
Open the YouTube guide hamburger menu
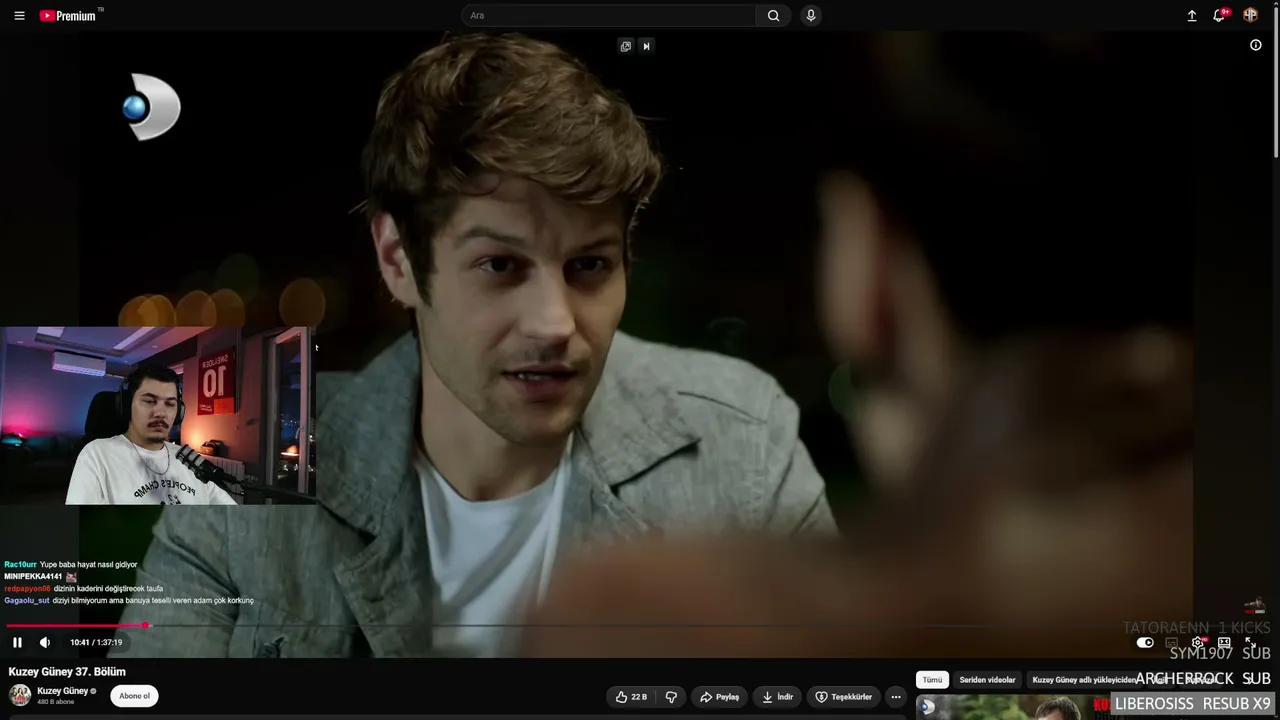[x=19, y=16]
